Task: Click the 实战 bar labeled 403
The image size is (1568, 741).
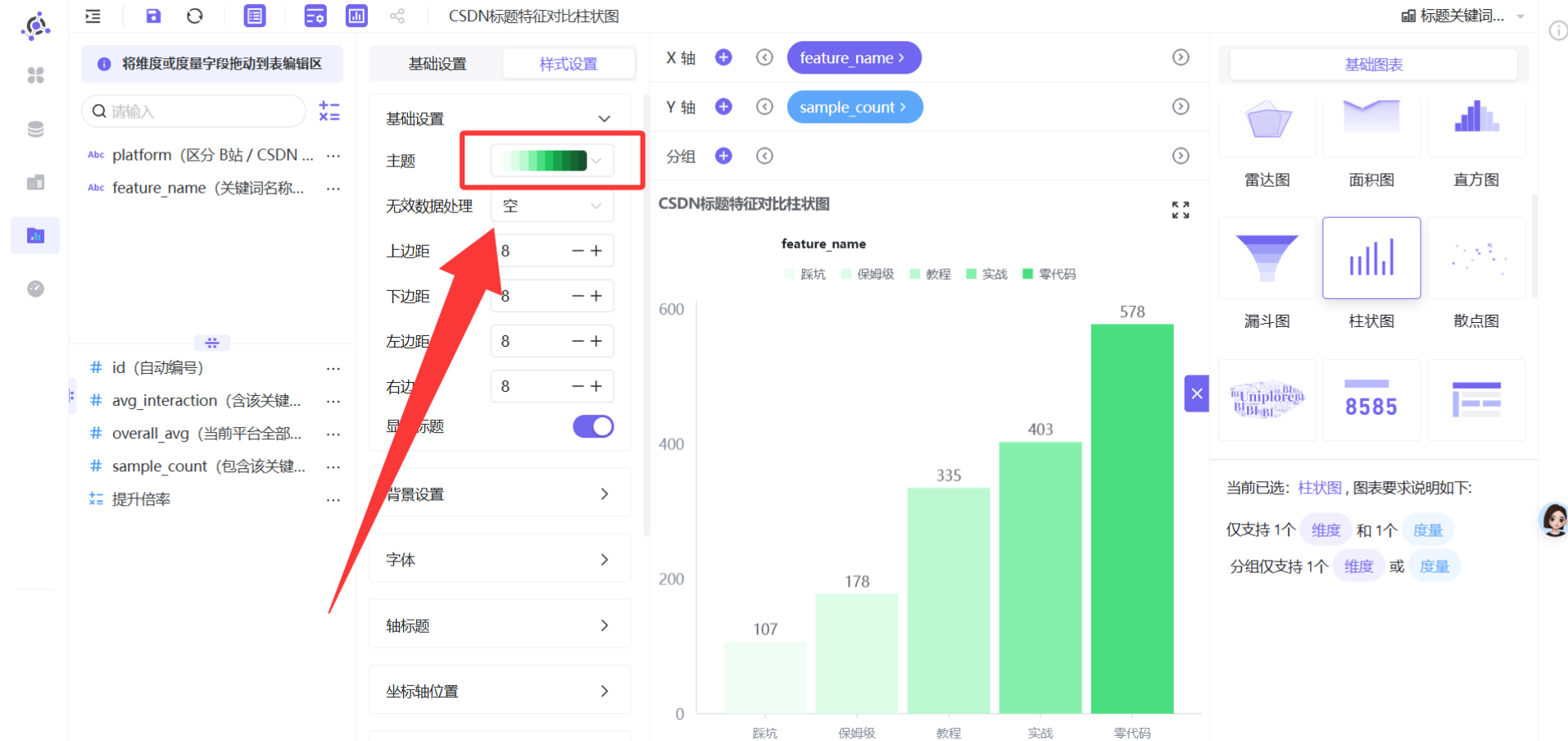Action: point(1040,578)
